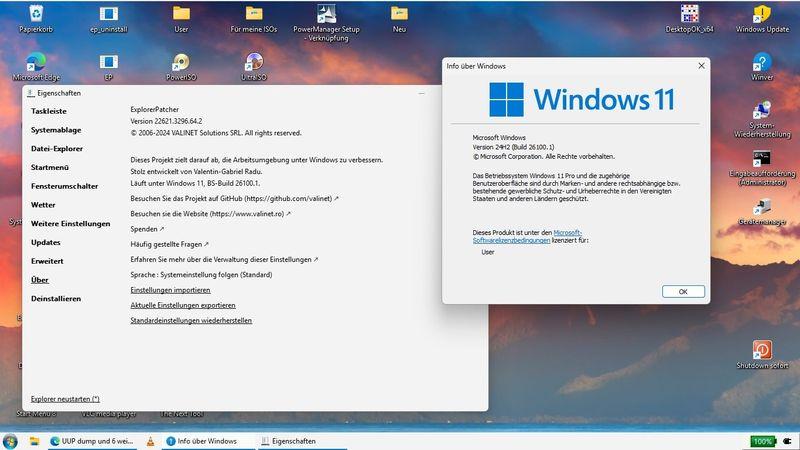Select the Über section
The image size is (800, 450).
(40, 280)
